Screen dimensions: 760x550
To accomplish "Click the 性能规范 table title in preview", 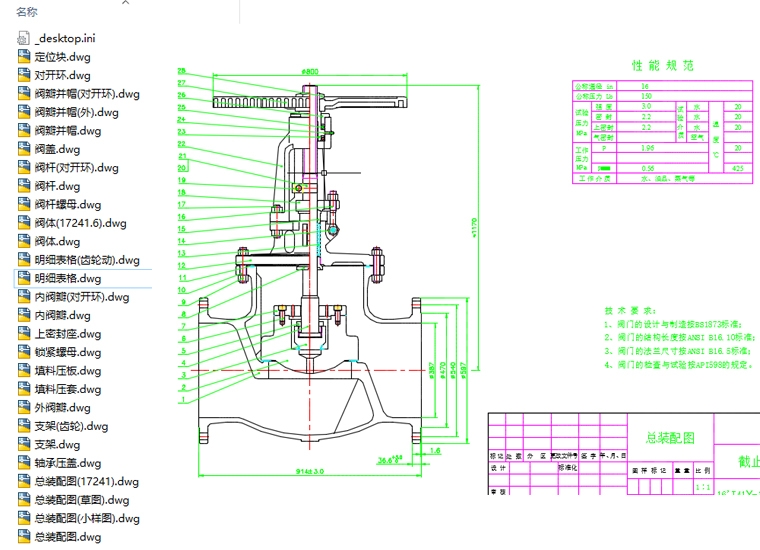I will 662,65.
